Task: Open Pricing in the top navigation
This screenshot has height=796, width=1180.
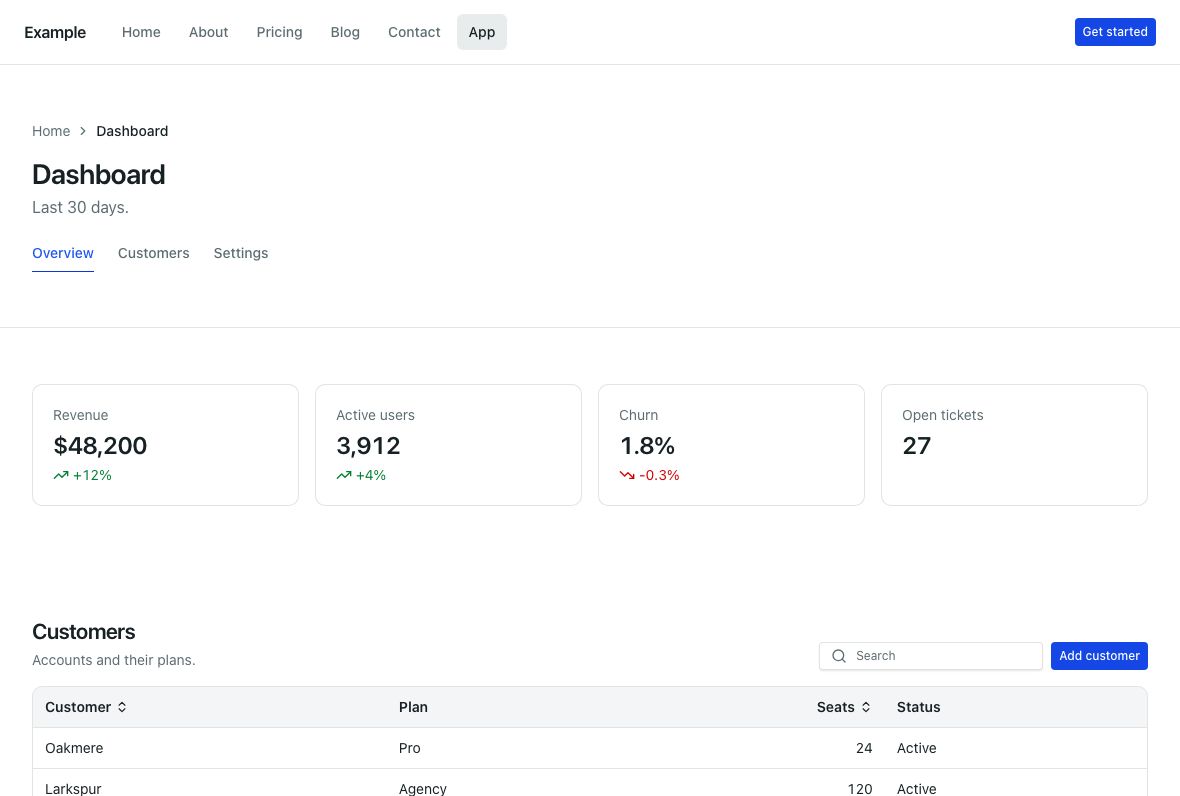Action: pos(279,32)
